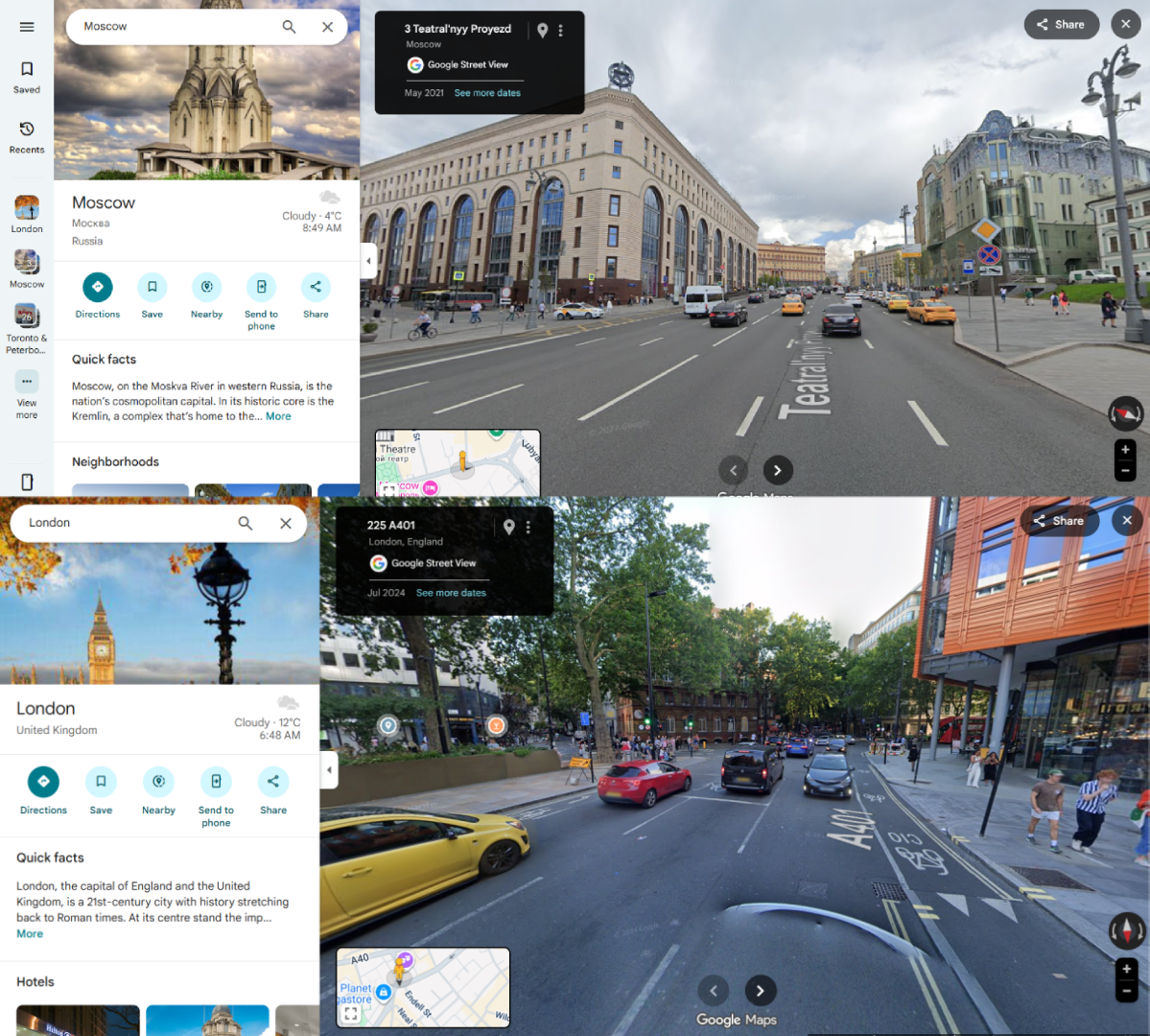Collapse the Moscow side panel
Screen dimensions: 1150x1036
pos(369,261)
